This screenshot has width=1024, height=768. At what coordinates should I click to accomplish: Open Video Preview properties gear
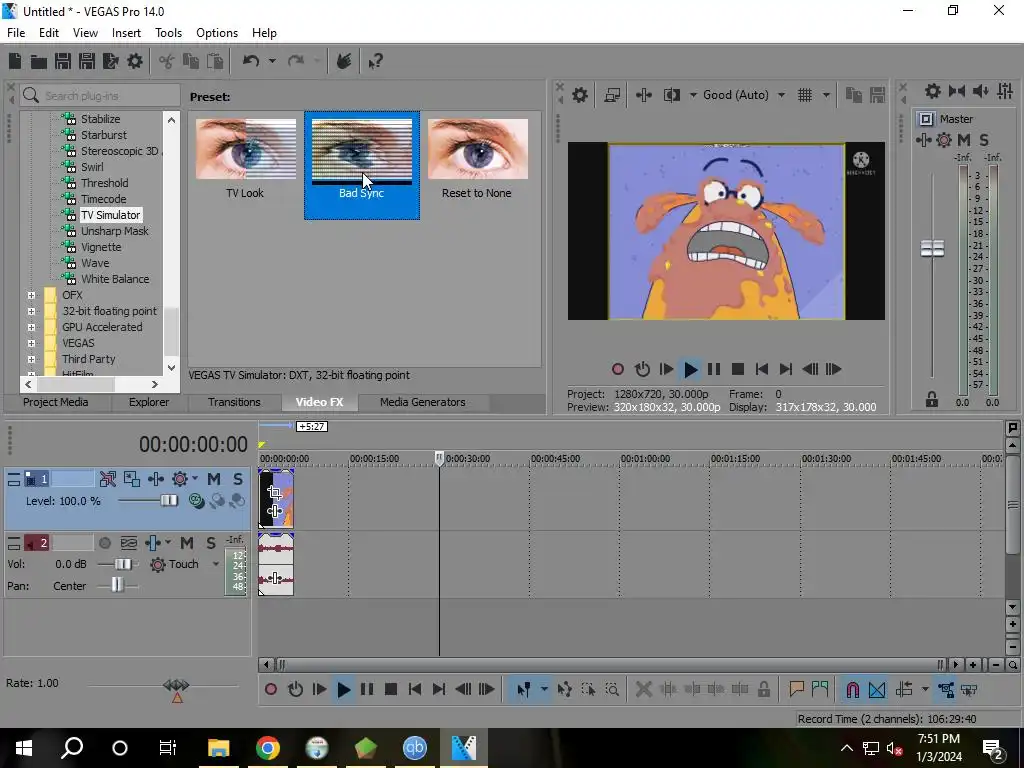pyautogui.click(x=579, y=95)
